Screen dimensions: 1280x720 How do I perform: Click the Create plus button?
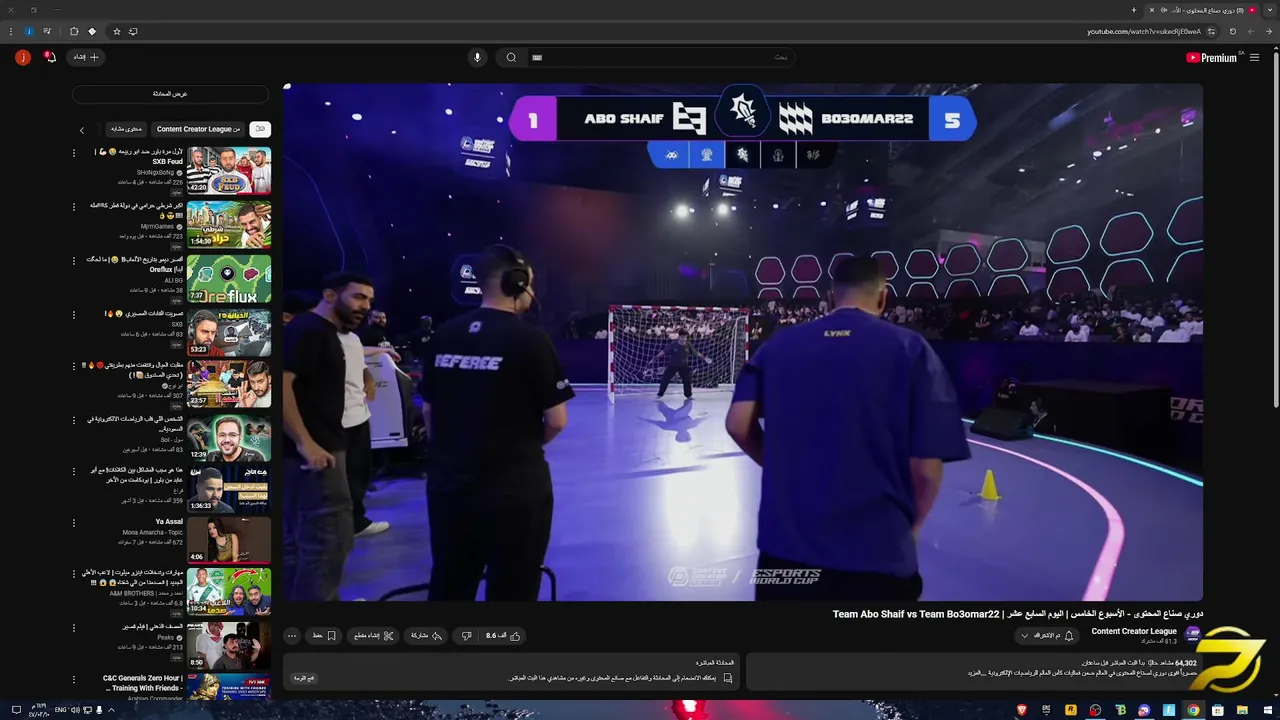pyautogui.click(x=87, y=57)
